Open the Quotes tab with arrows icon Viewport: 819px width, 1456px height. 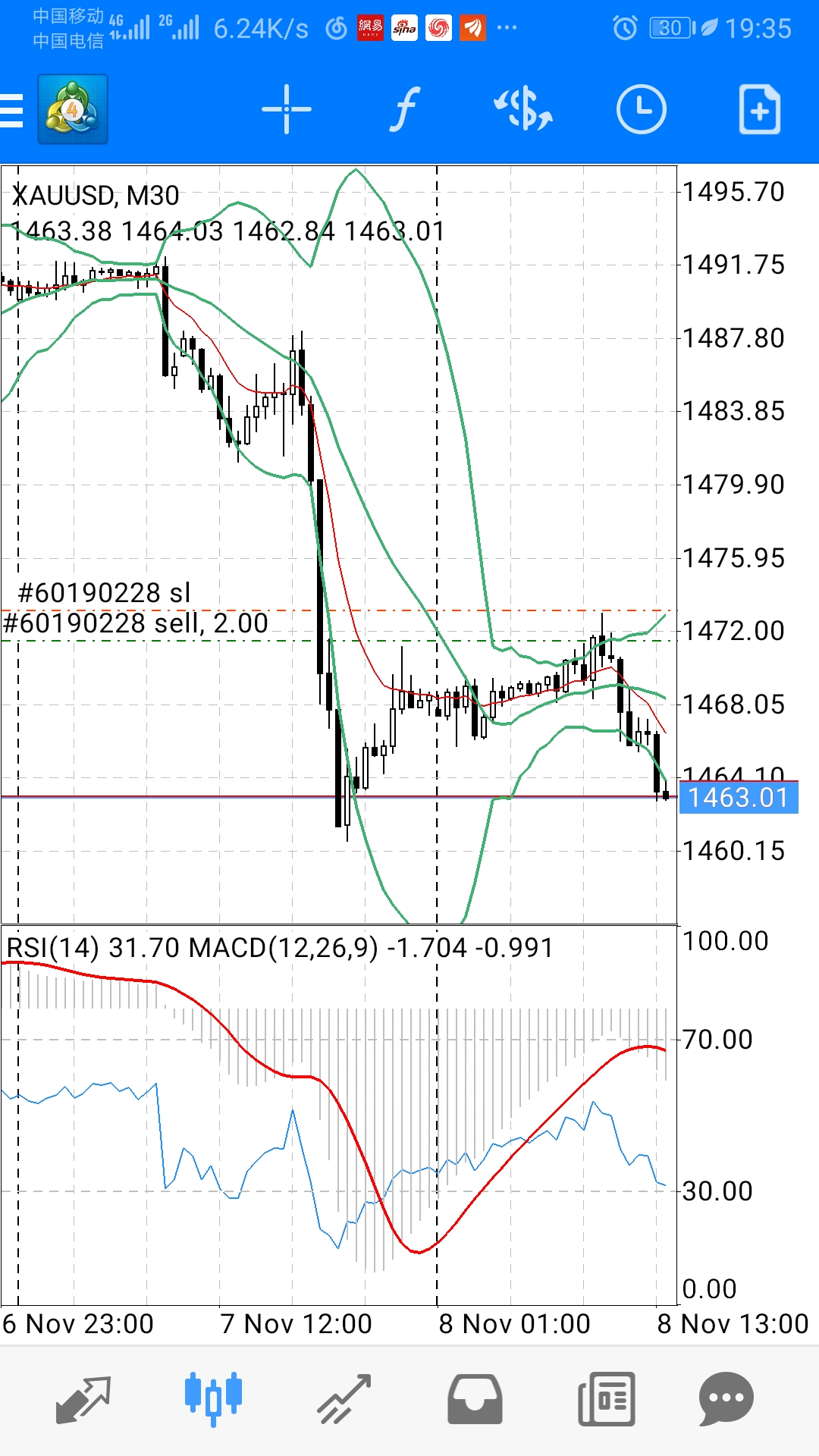click(x=83, y=1399)
